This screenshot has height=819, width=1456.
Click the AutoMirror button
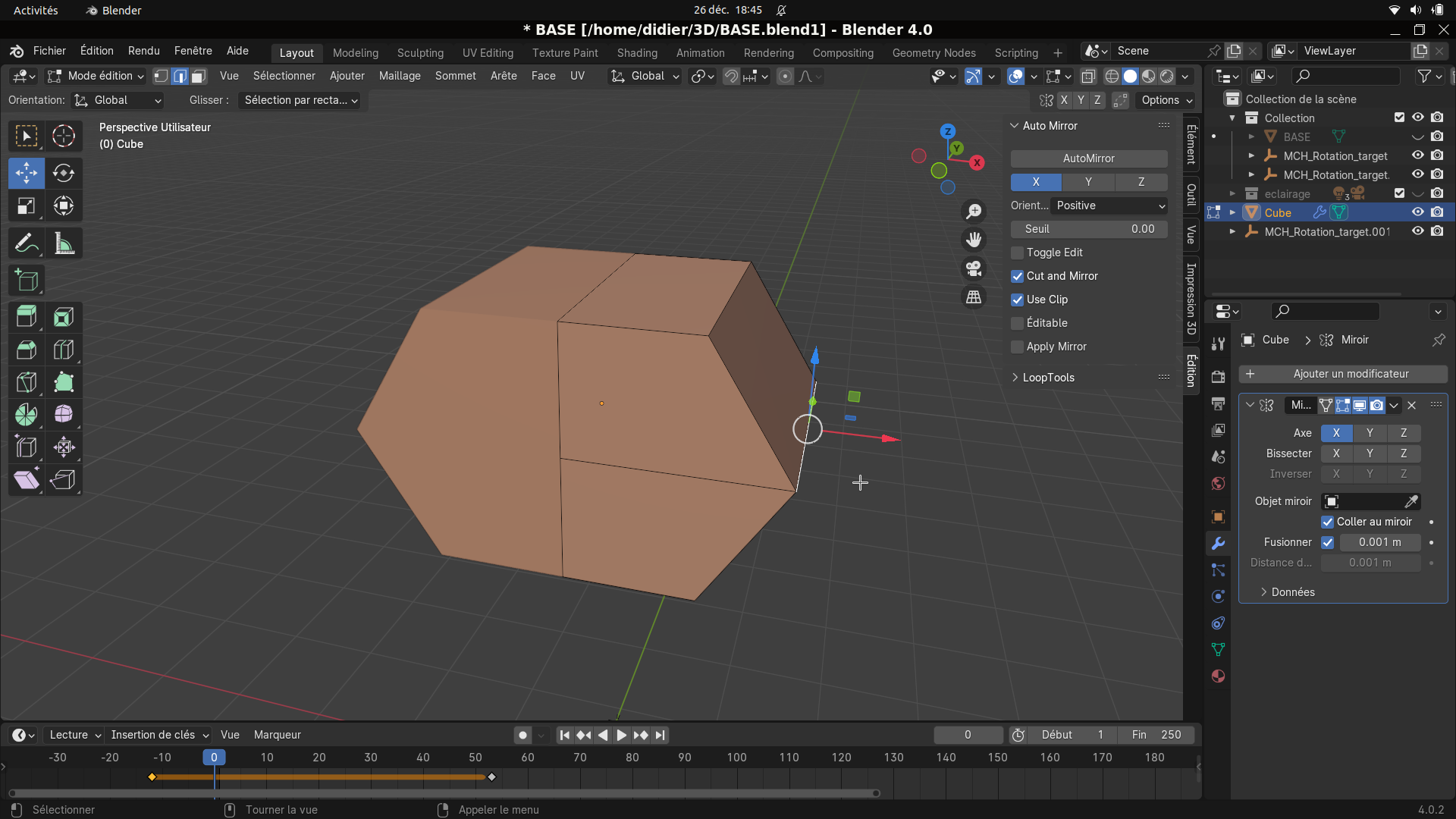pos(1088,158)
